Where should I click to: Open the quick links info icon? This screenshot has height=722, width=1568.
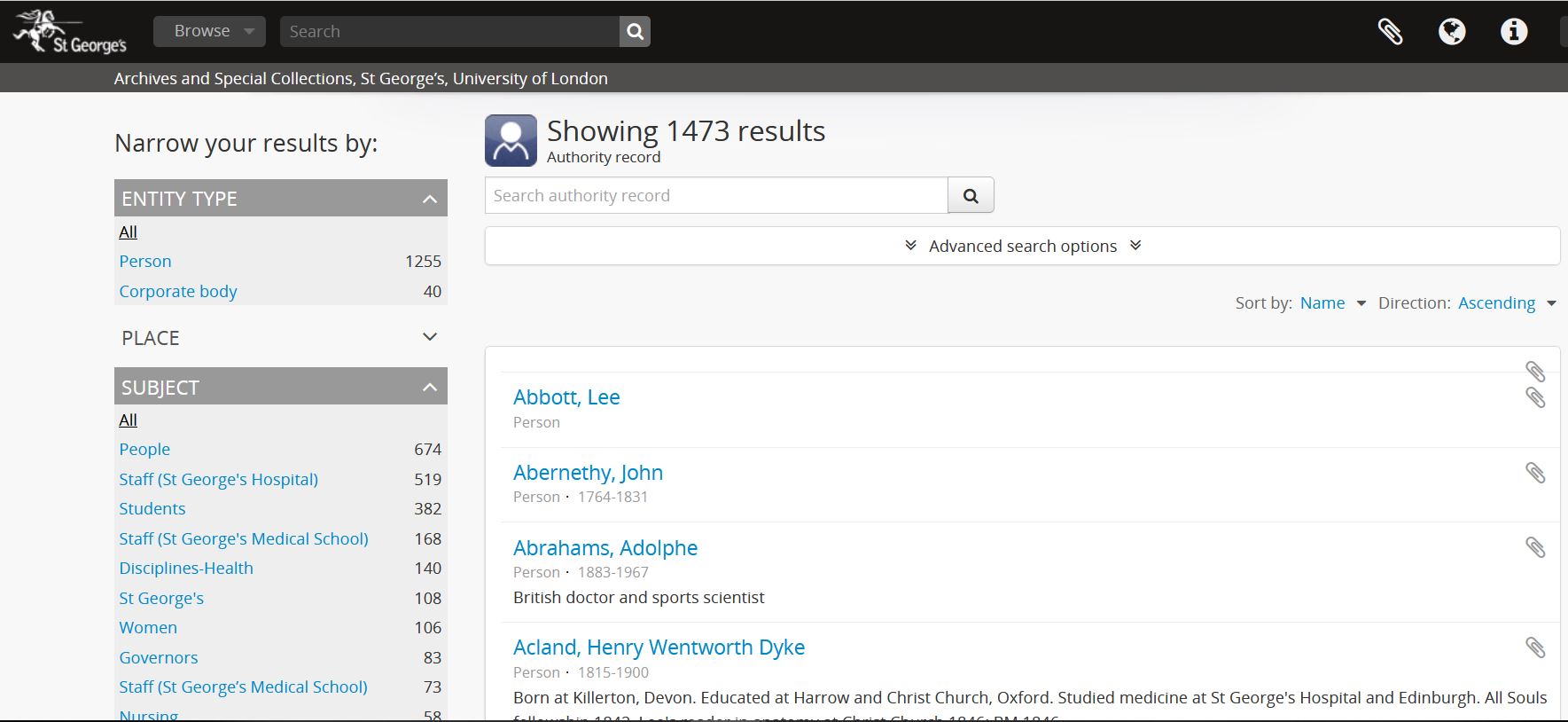click(x=1513, y=32)
